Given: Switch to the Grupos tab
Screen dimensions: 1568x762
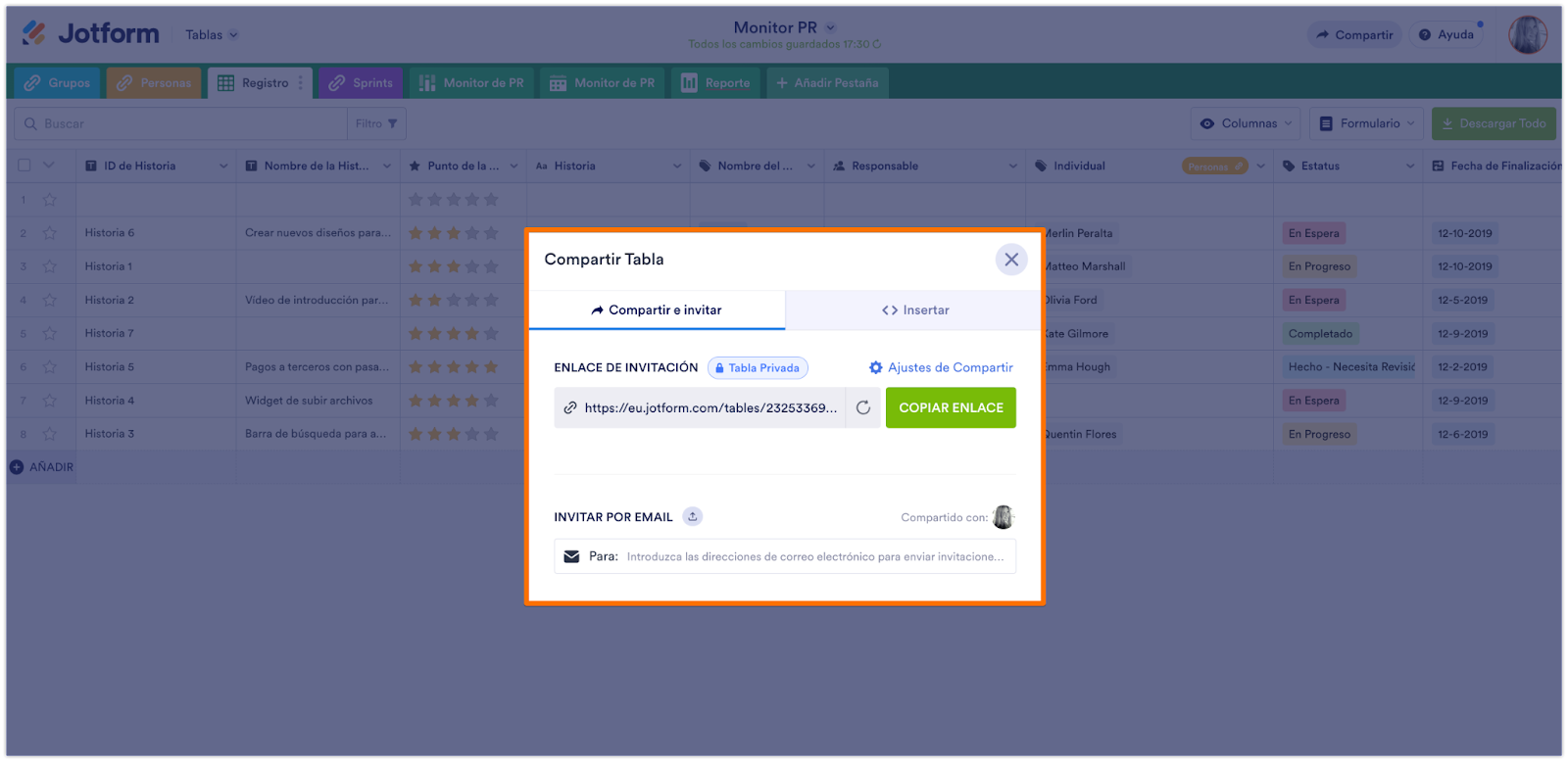Looking at the screenshot, I should (x=57, y=83).
